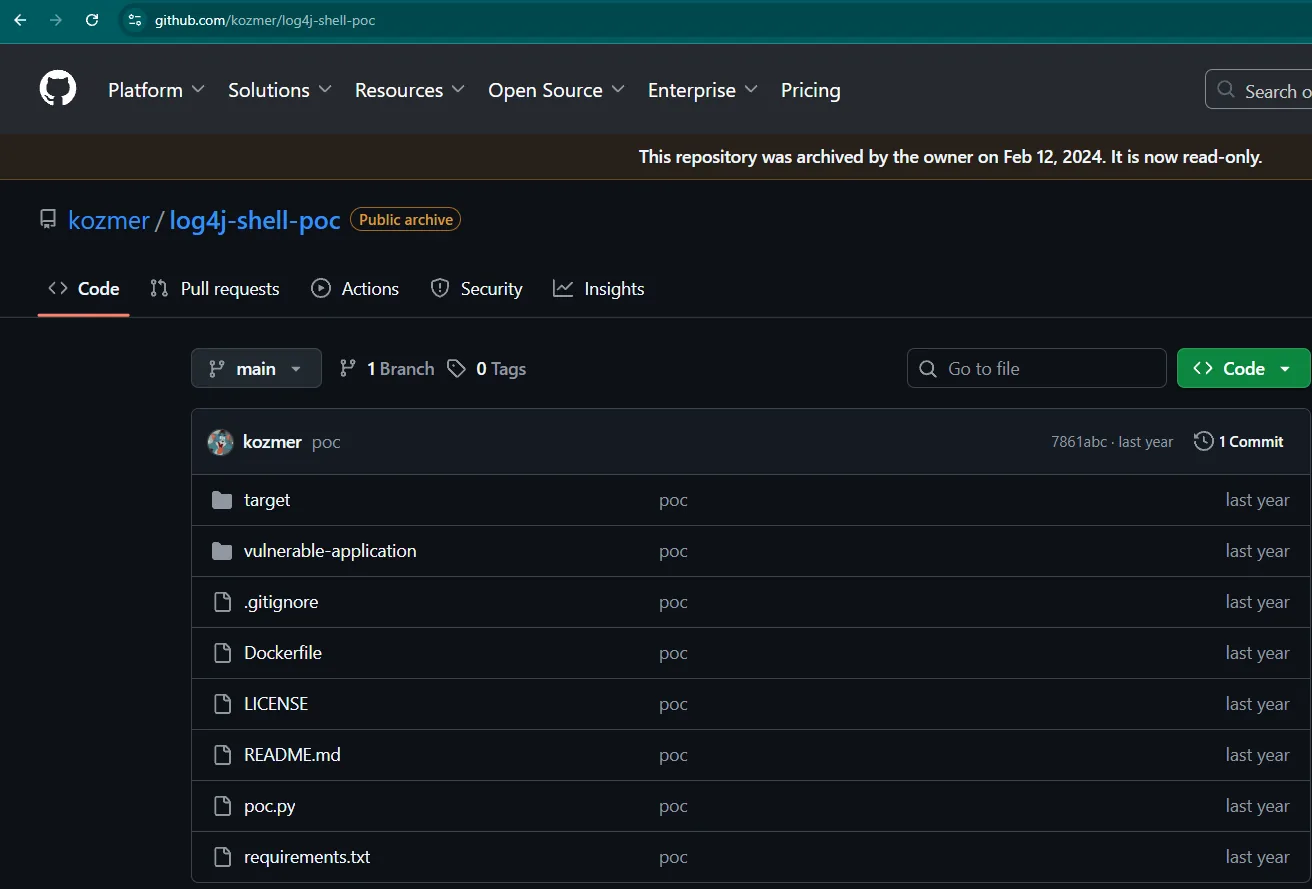Expand the Platform menu
The image size is (1312, 889).
point(156,90)
